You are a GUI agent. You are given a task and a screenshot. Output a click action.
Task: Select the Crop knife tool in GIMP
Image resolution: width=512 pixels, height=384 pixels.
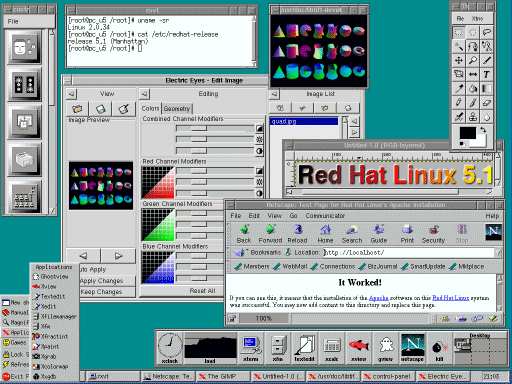click(487, 60)
